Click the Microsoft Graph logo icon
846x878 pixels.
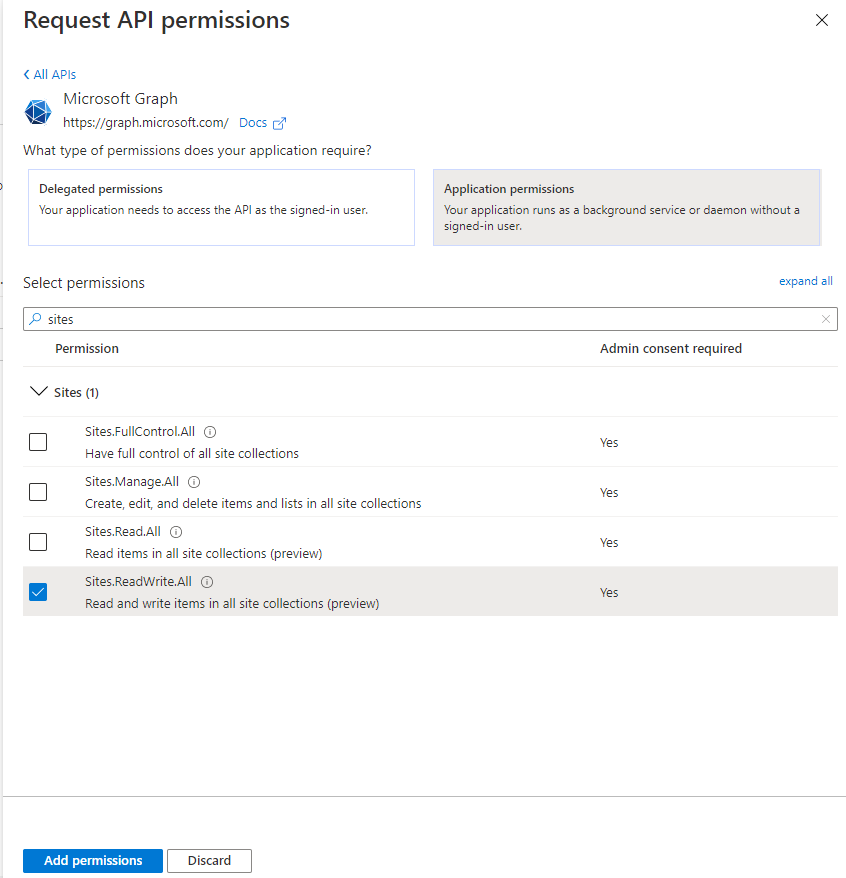[38, 112]
